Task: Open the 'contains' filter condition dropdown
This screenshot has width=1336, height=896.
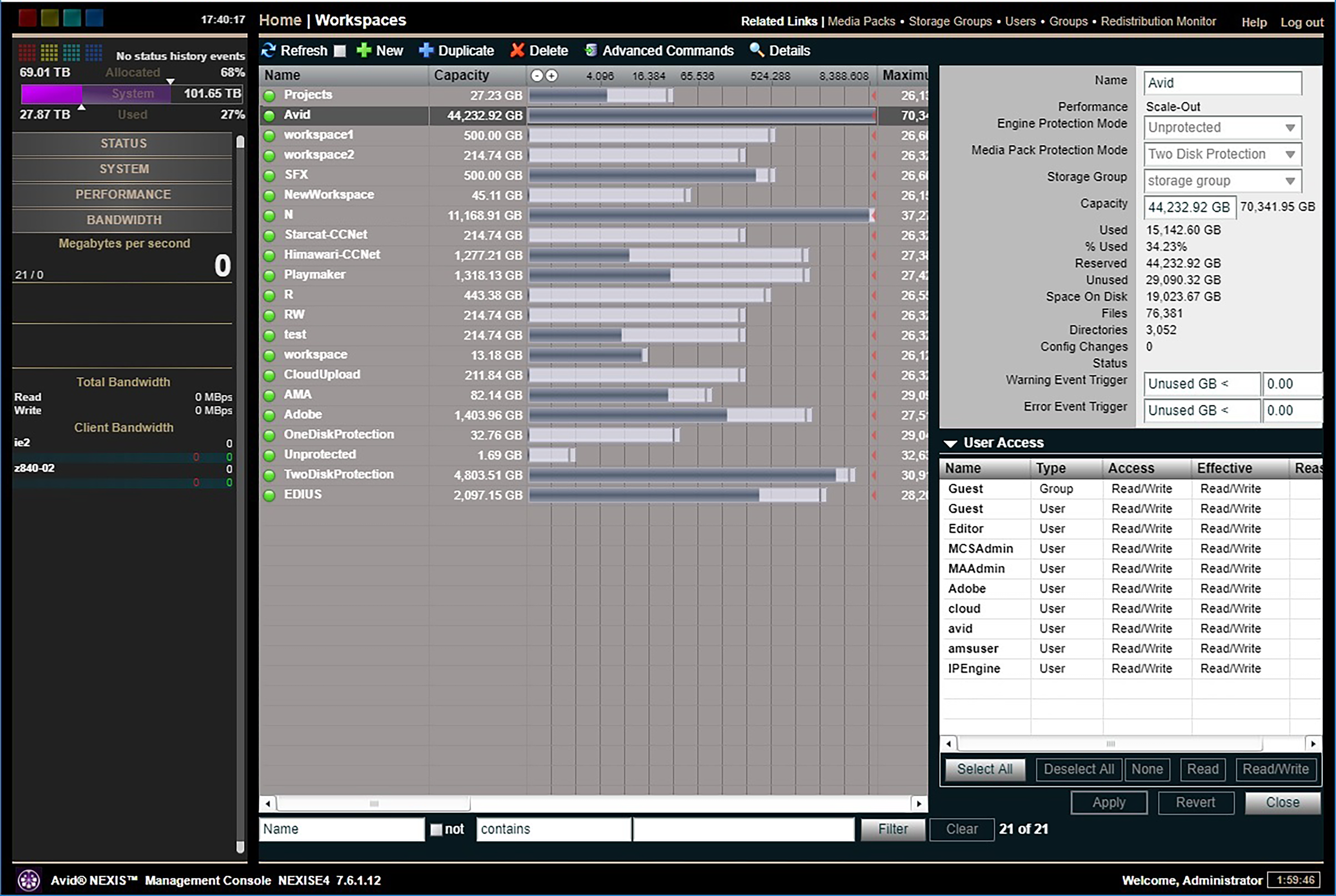Action: pyautogui.click(x=554, y=829)
